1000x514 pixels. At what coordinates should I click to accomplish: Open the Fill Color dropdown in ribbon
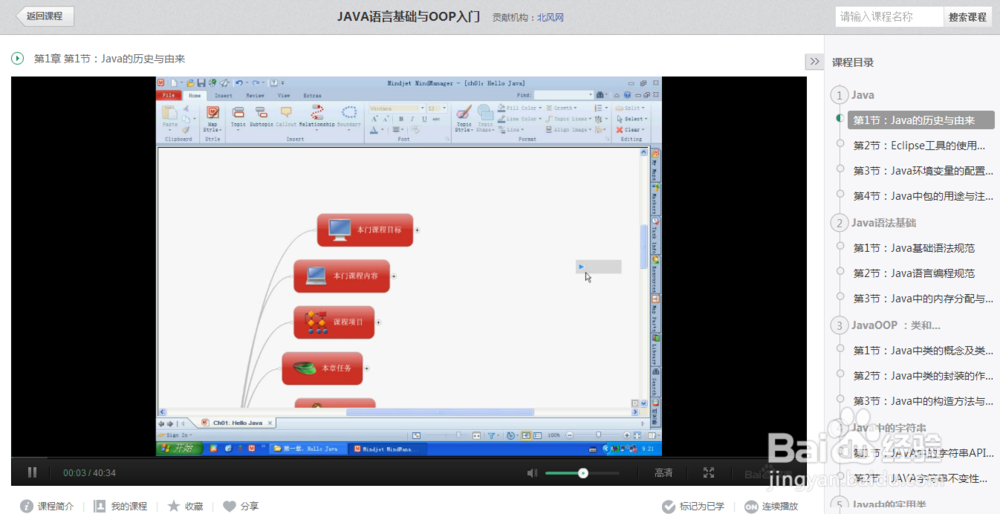[x=520, y=108]
